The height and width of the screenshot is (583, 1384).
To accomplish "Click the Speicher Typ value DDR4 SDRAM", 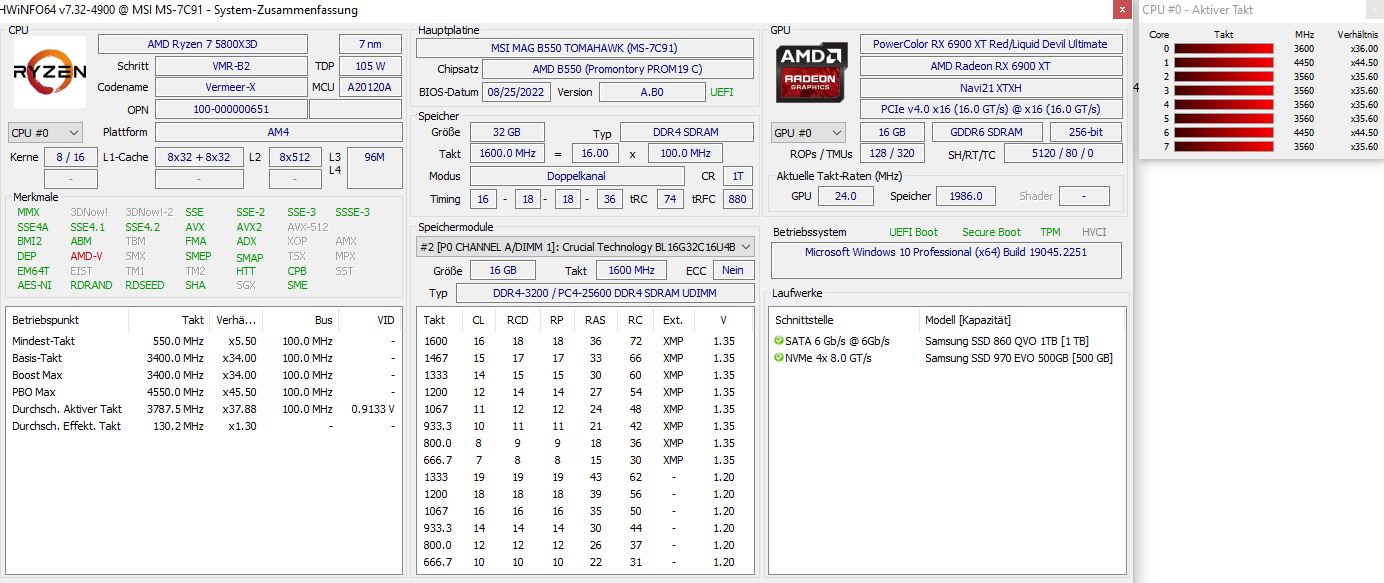I will pyautogui.click(x=686, y=133).
